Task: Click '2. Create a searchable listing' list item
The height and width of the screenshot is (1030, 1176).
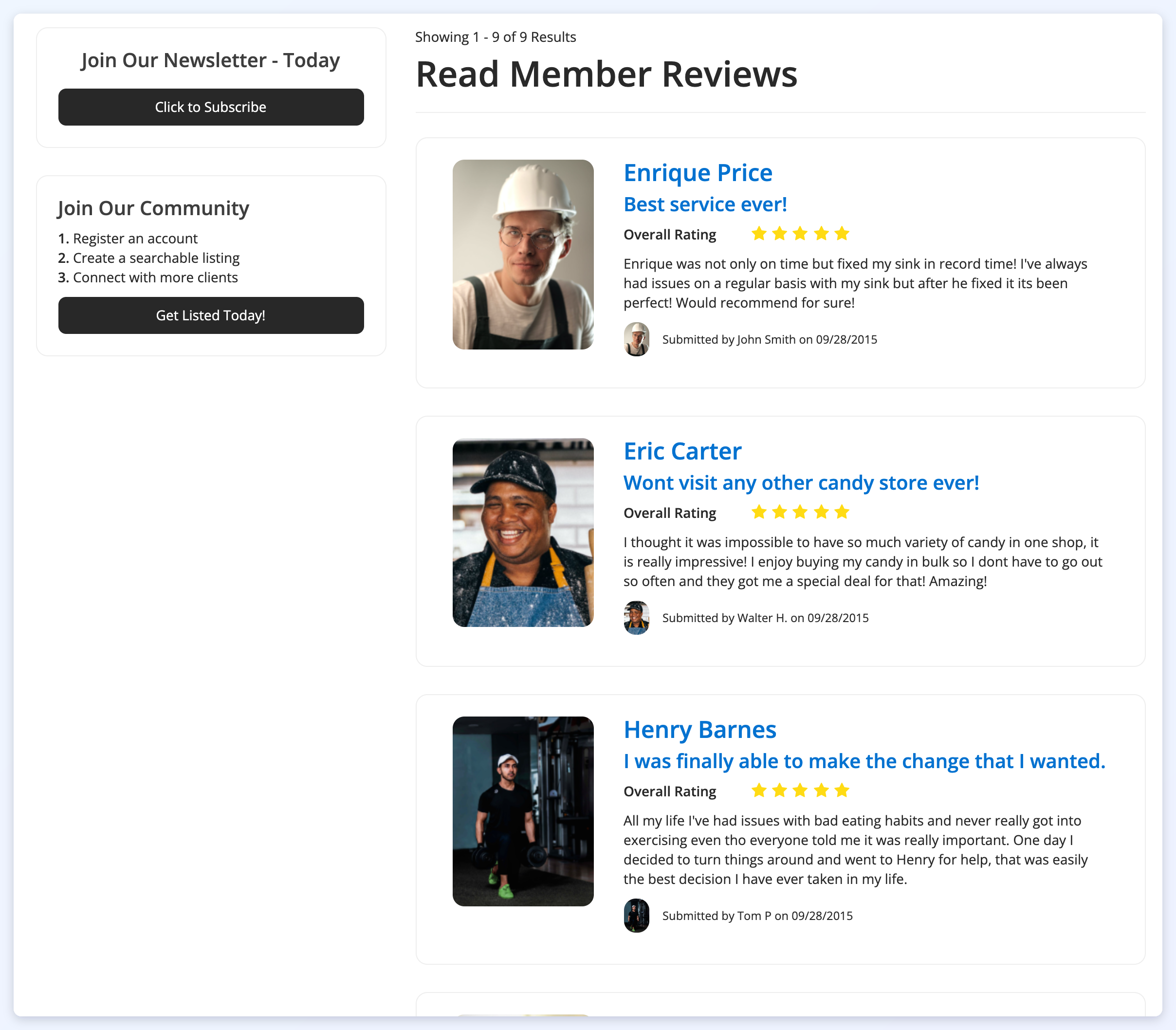Action: [x=149, y=258]
